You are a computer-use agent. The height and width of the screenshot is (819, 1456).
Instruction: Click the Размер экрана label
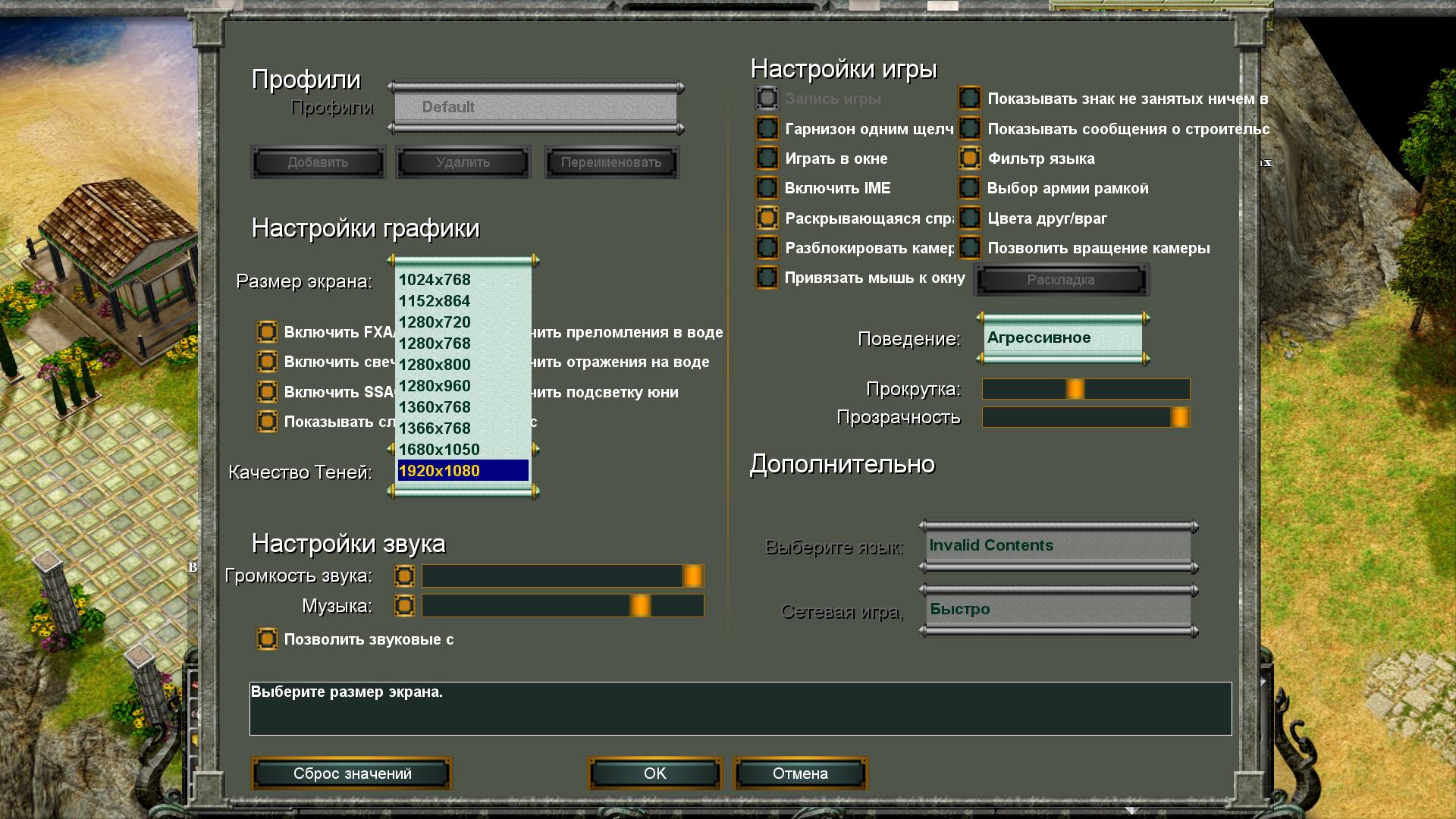(x=304, y=281)
